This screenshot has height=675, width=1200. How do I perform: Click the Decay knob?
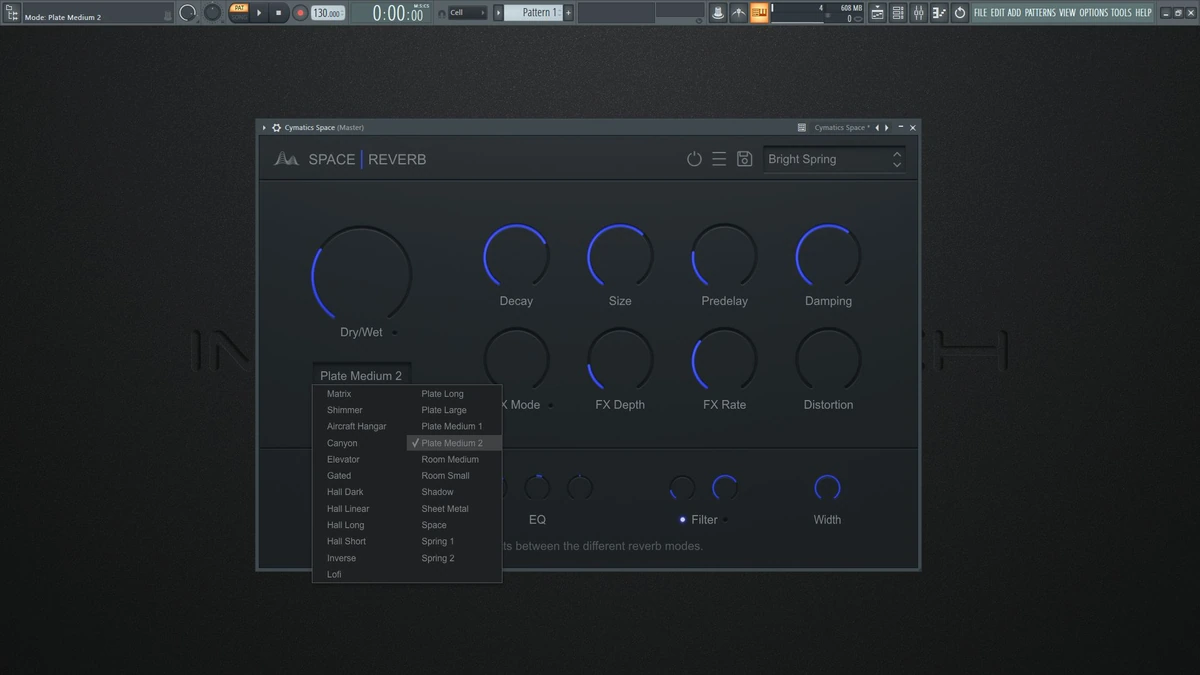(516, 256)
